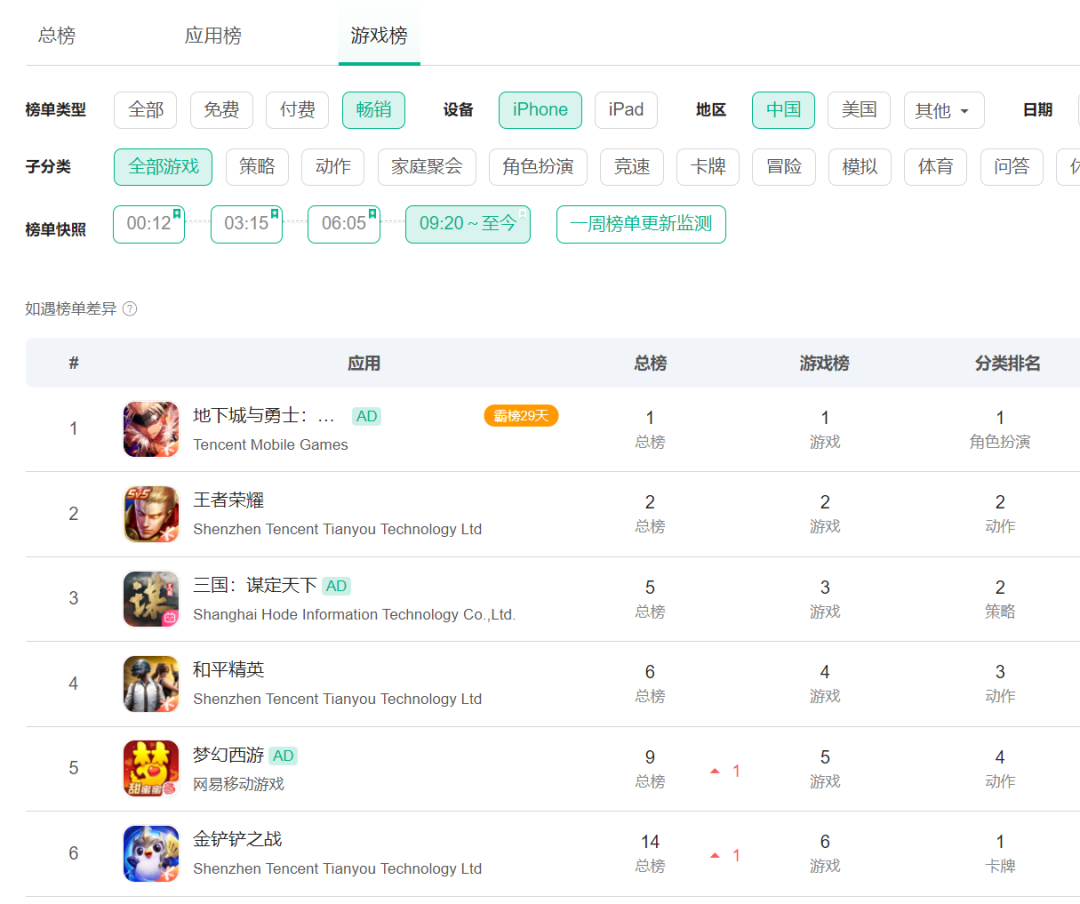Image resolution: width=1080 pixels, height=904 pixels.
Task: Filter by 模拟 subcategory
Action: tap(860, 167)
